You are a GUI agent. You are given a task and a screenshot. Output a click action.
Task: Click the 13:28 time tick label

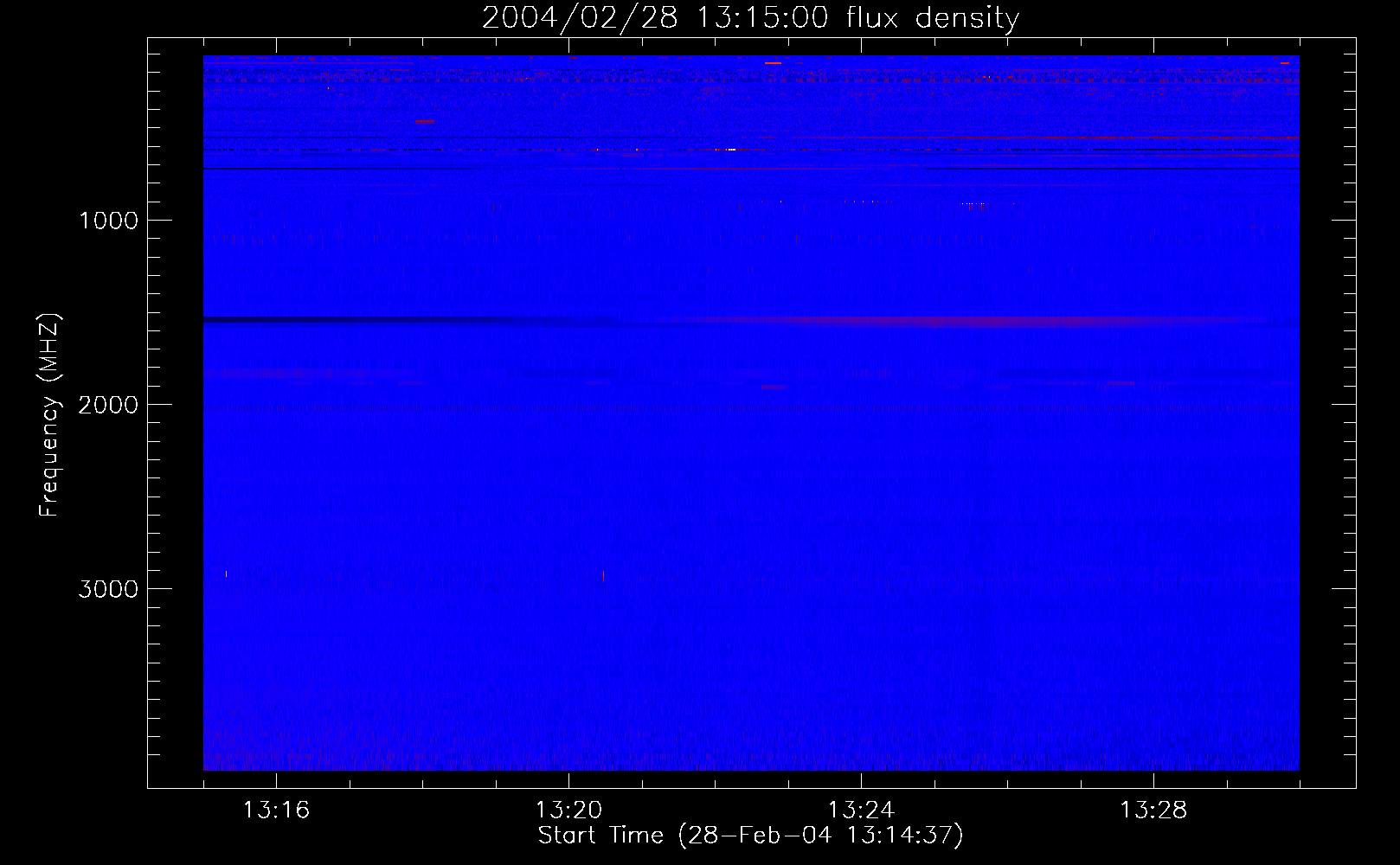(1153, 811)
